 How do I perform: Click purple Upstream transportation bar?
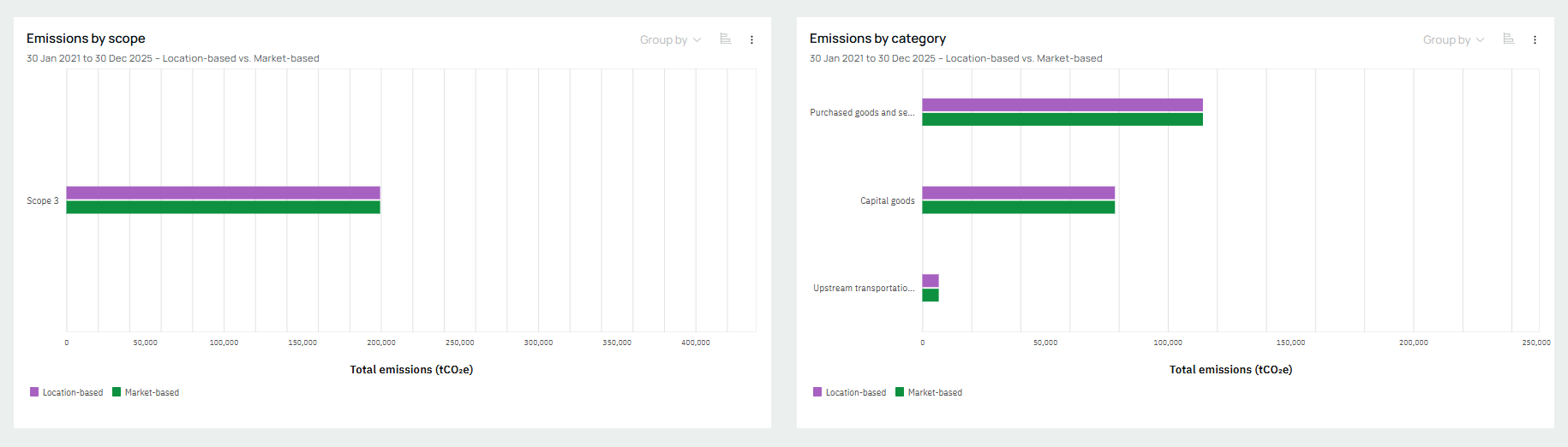(931, 281)
